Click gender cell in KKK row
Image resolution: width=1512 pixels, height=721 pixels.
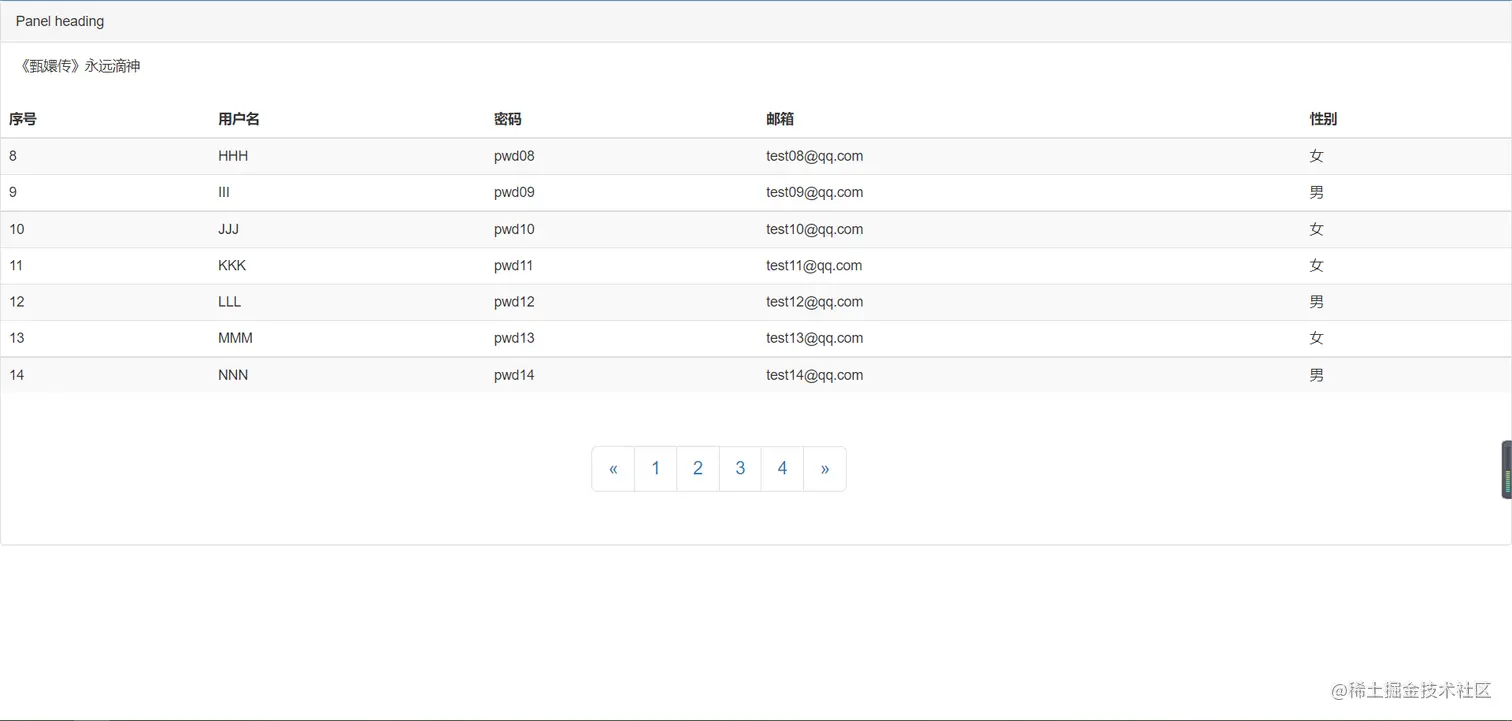[x=1316, y=265]
